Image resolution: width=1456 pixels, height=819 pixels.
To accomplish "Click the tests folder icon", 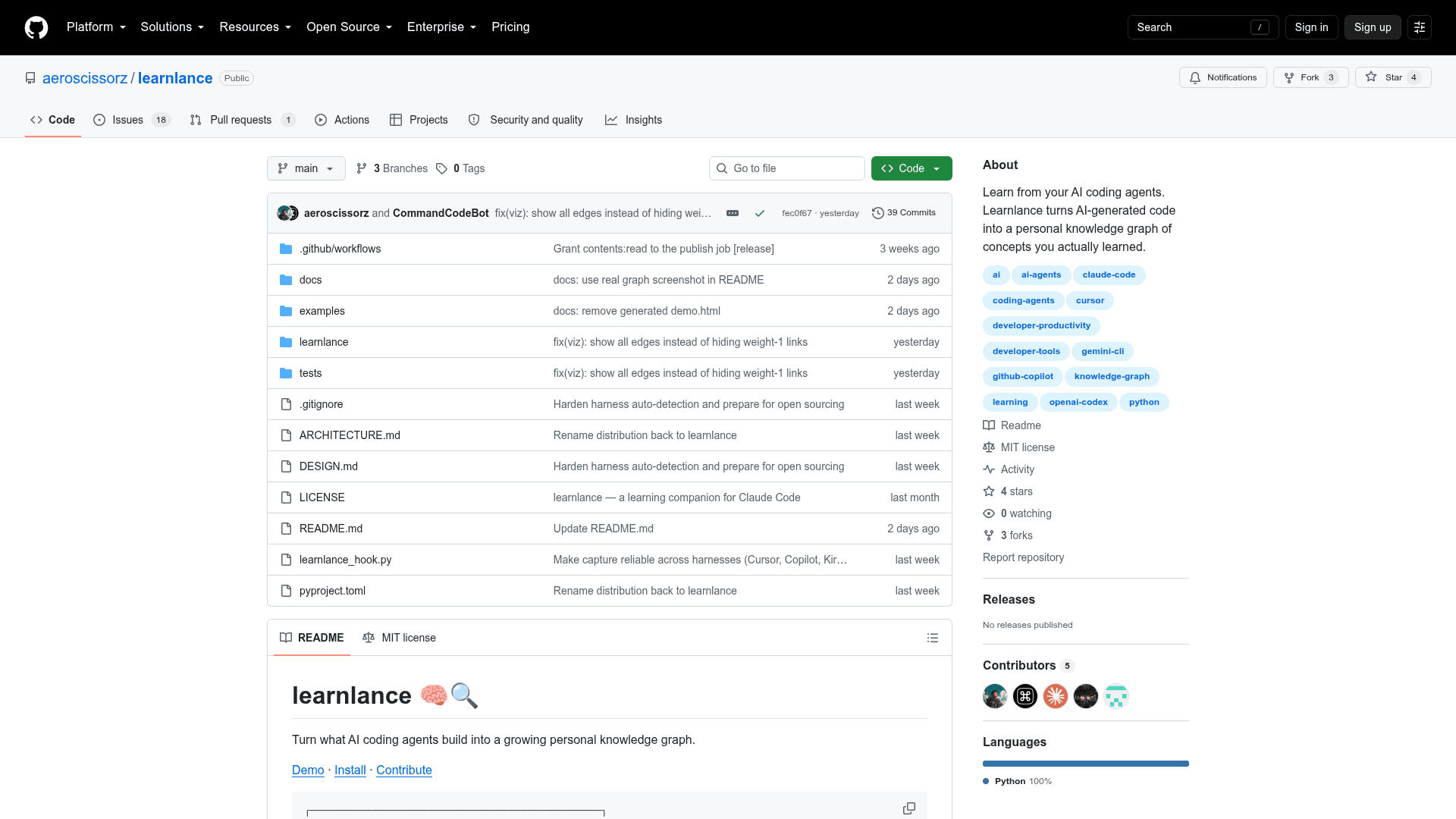I will [286, 373].
